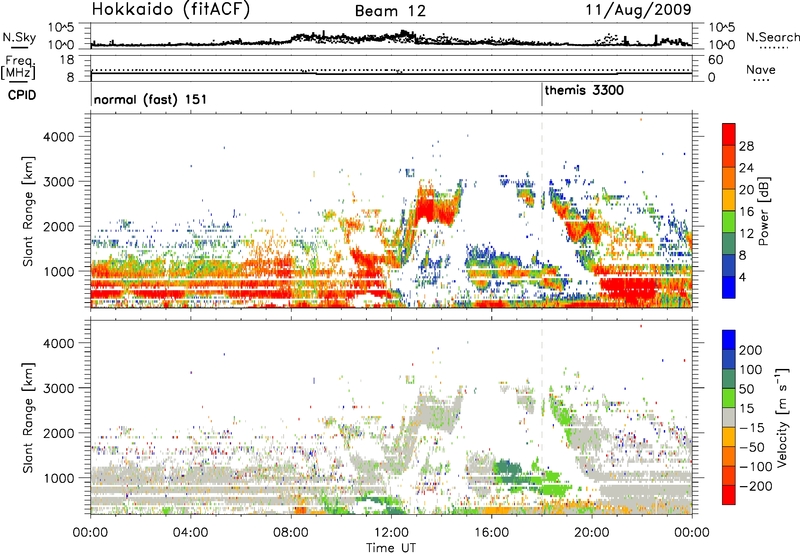Click the '08:00' time axis label
This screenshot has height=554, width=800.
(291, 532)
